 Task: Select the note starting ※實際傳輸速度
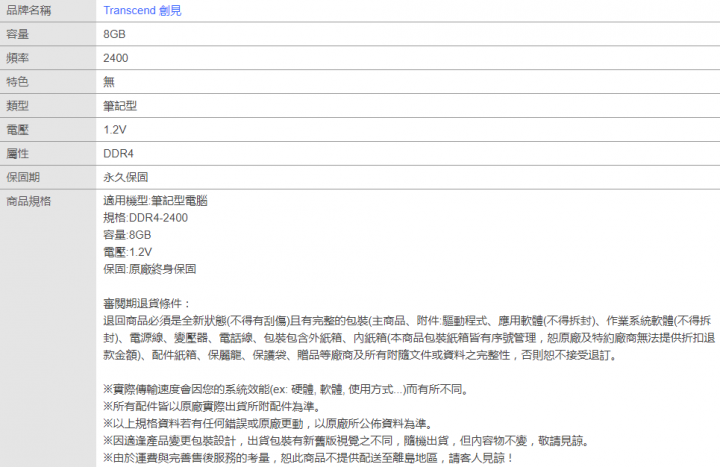click(287, 389)
